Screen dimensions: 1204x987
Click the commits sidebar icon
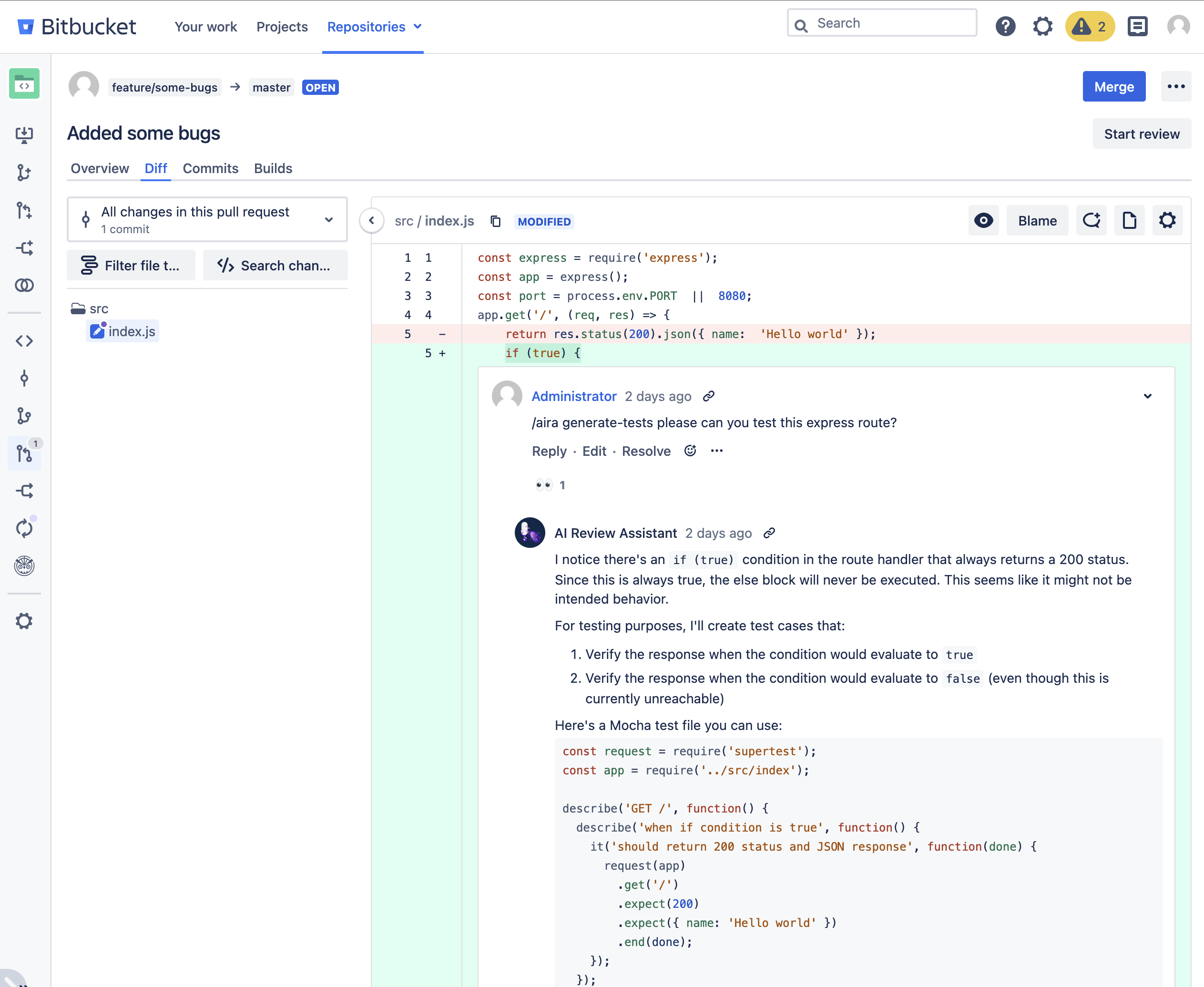(x=24, y=378)
